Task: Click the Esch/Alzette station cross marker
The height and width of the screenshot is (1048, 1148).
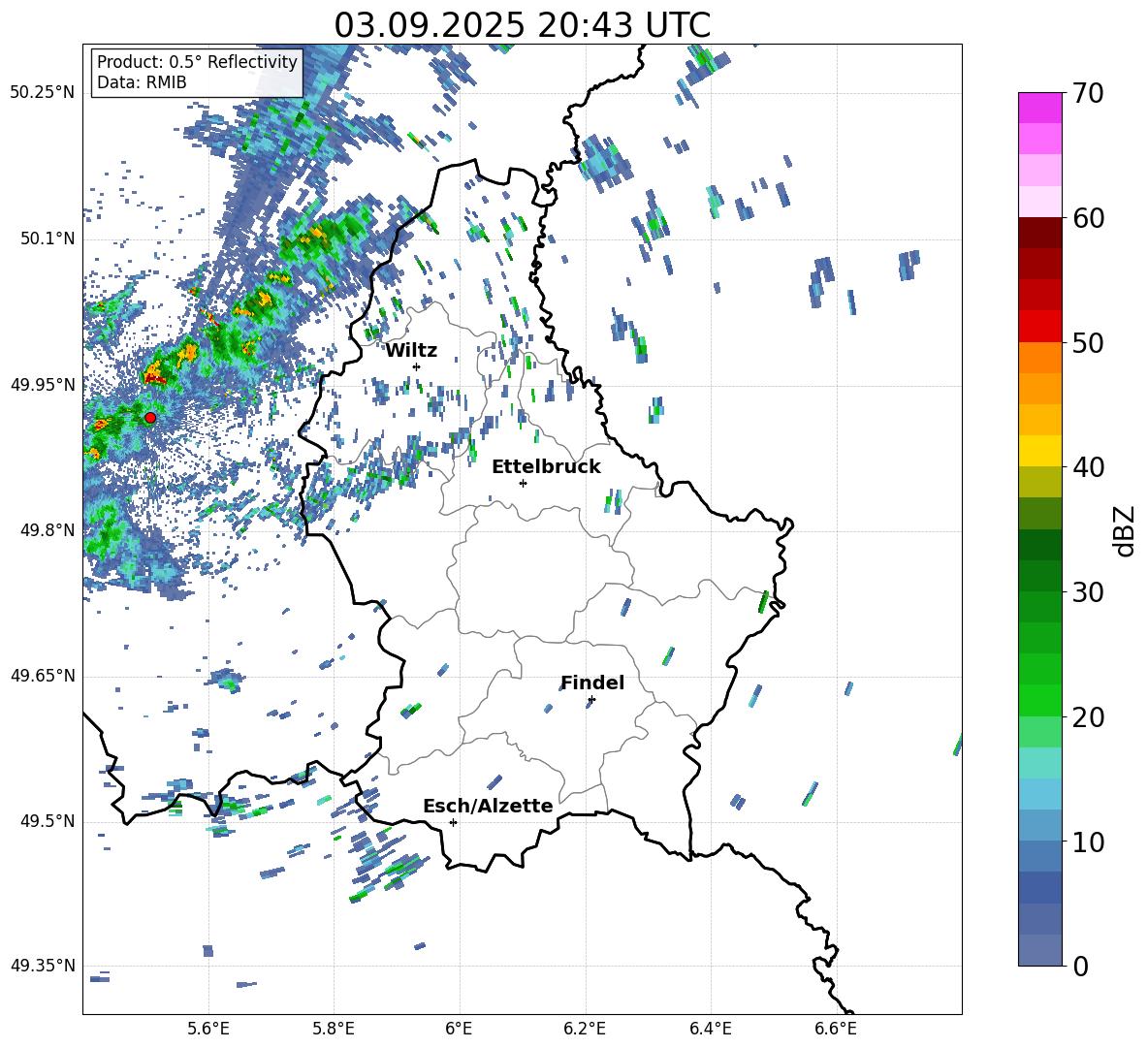Action: click(x=453, y=822)
